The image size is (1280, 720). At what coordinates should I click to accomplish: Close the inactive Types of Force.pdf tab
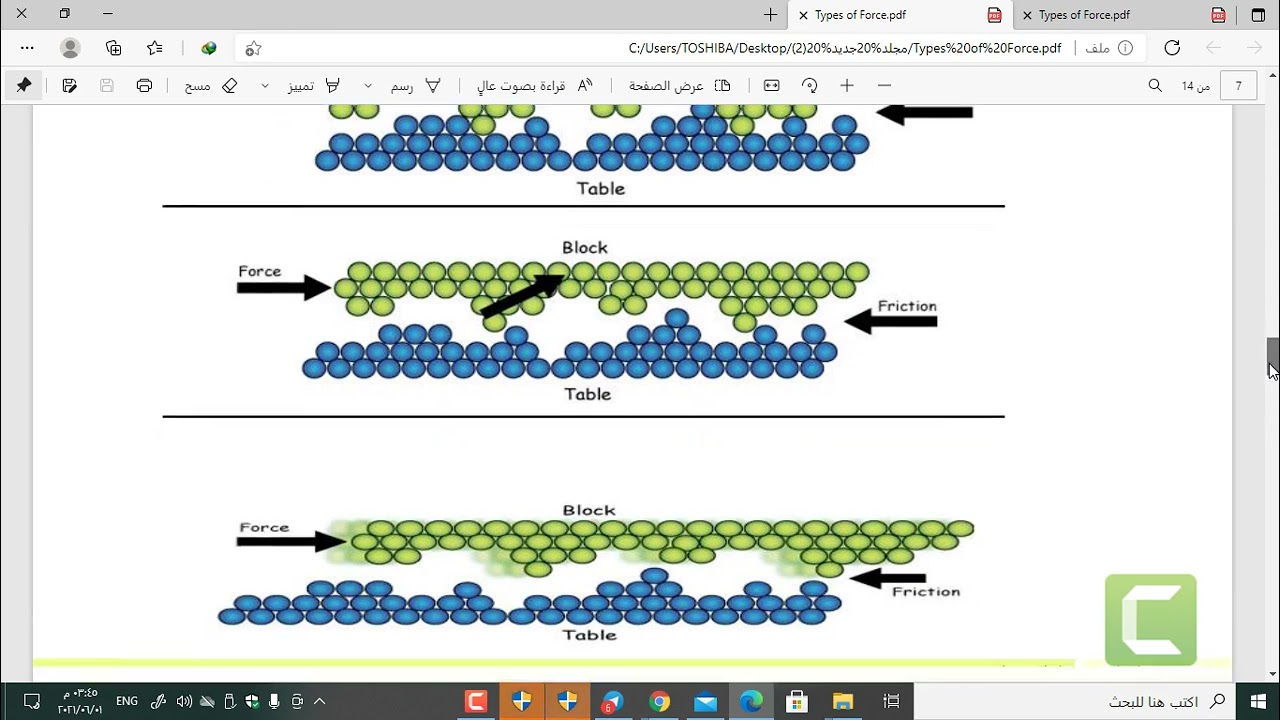1027,15
